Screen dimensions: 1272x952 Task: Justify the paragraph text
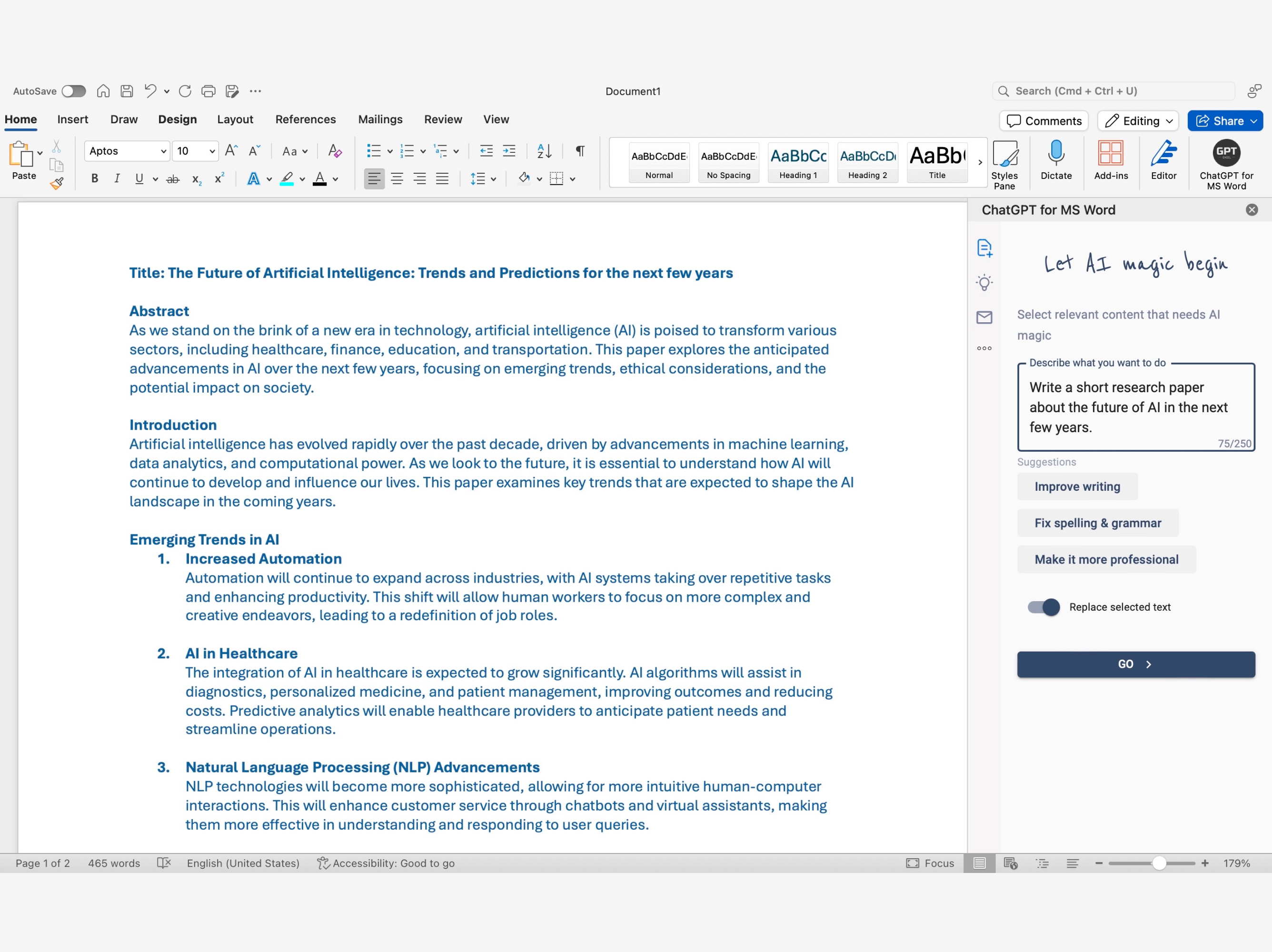point(442,179)
